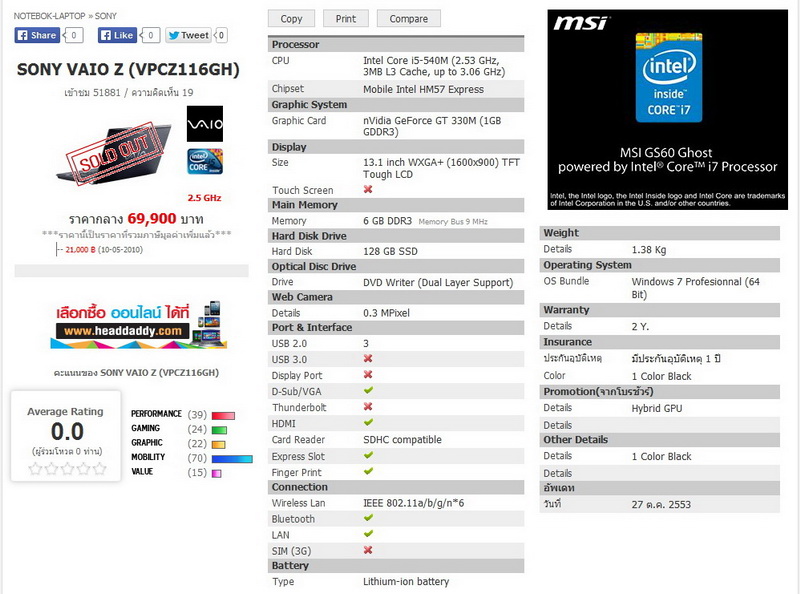Click the Express Slot green check icon

coord(368,455)
